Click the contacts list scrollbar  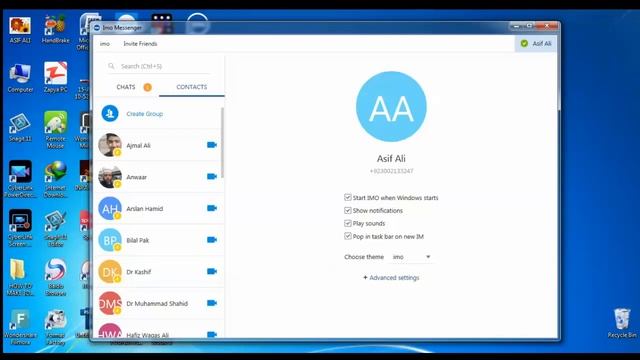[x=222, y=143]
